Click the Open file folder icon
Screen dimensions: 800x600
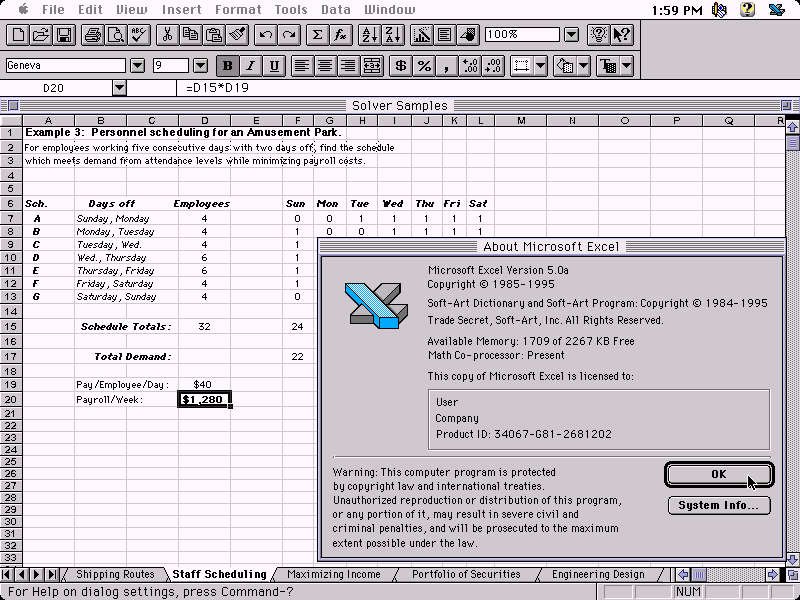click(41, 35)
